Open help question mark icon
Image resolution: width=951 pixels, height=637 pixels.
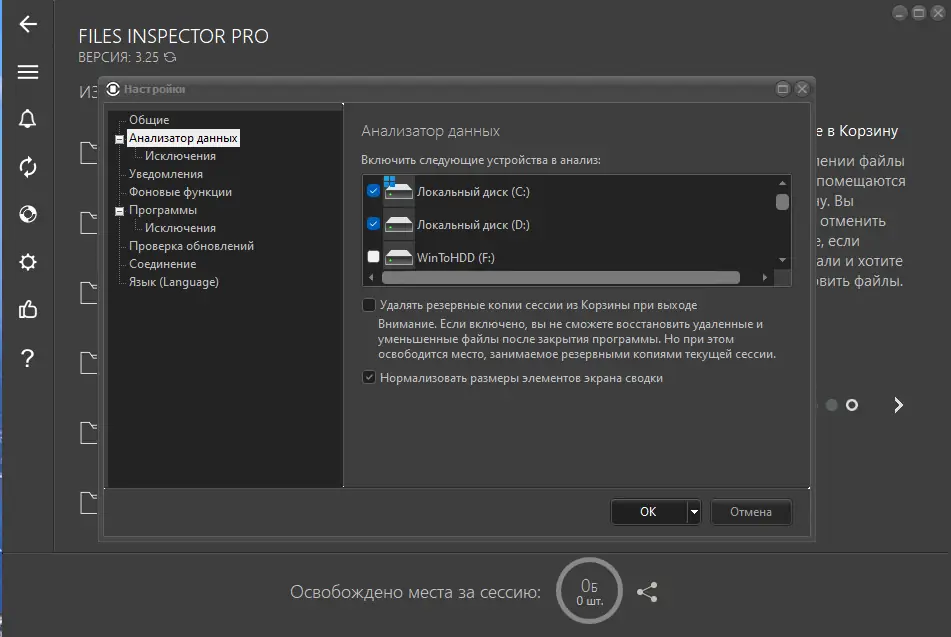(27, 358)
